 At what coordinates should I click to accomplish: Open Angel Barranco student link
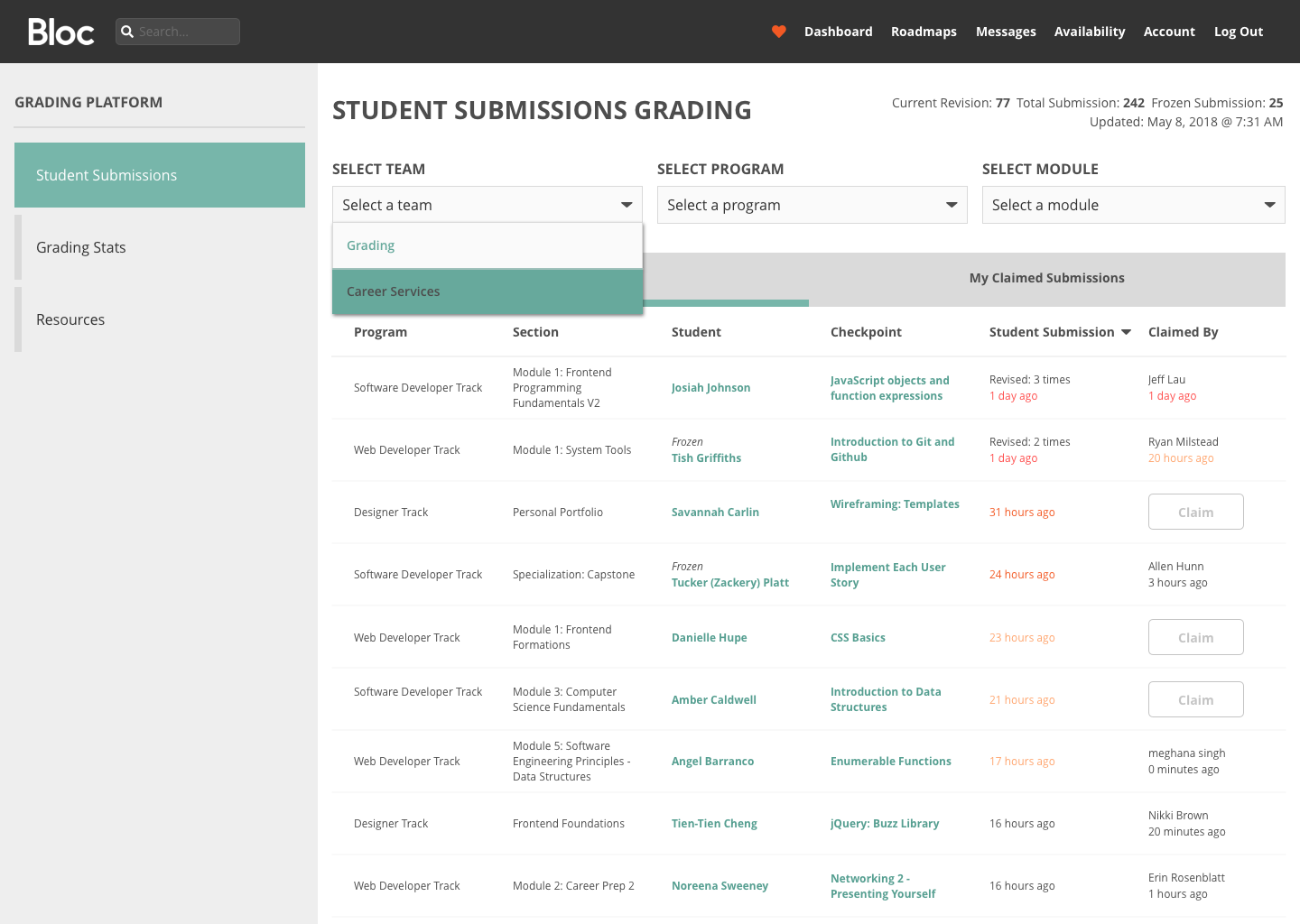[713, 762]
